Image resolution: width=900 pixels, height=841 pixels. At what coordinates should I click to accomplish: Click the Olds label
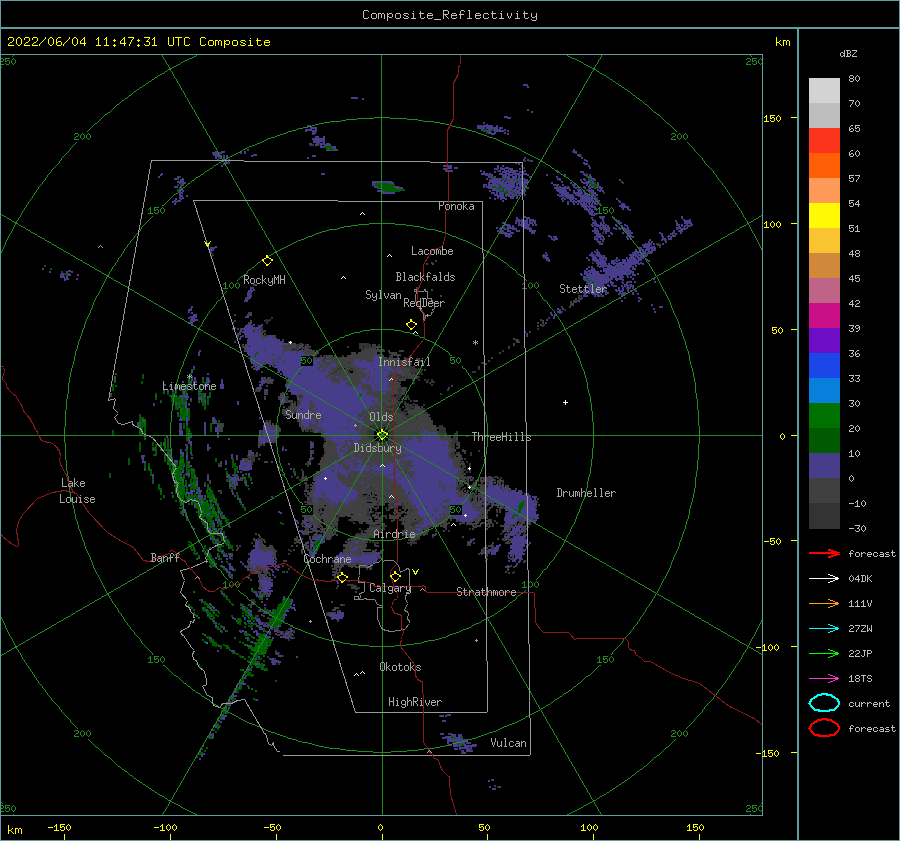(x=381, y=417)
